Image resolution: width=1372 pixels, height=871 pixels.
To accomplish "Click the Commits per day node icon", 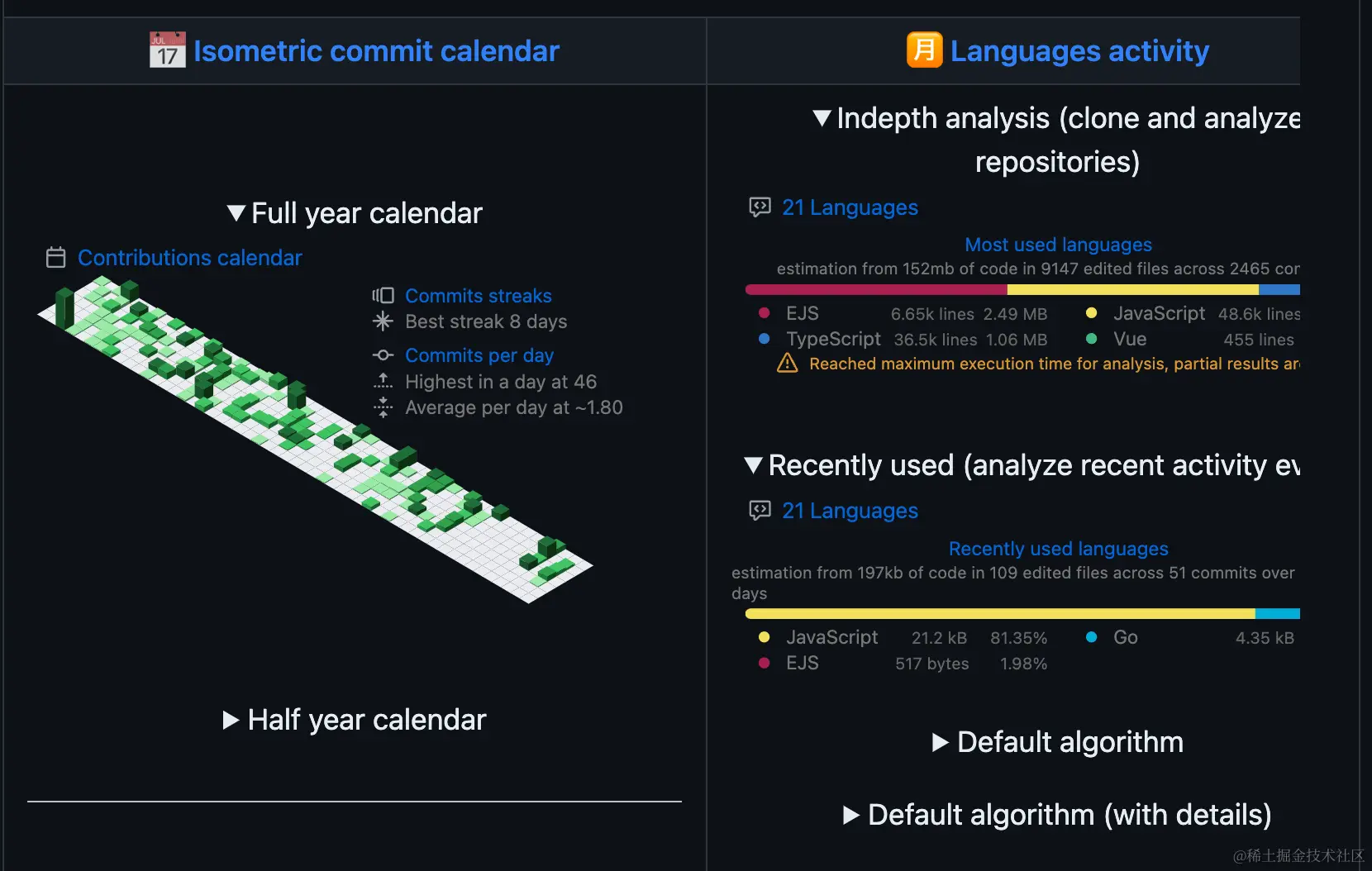I will coord(383,355).
